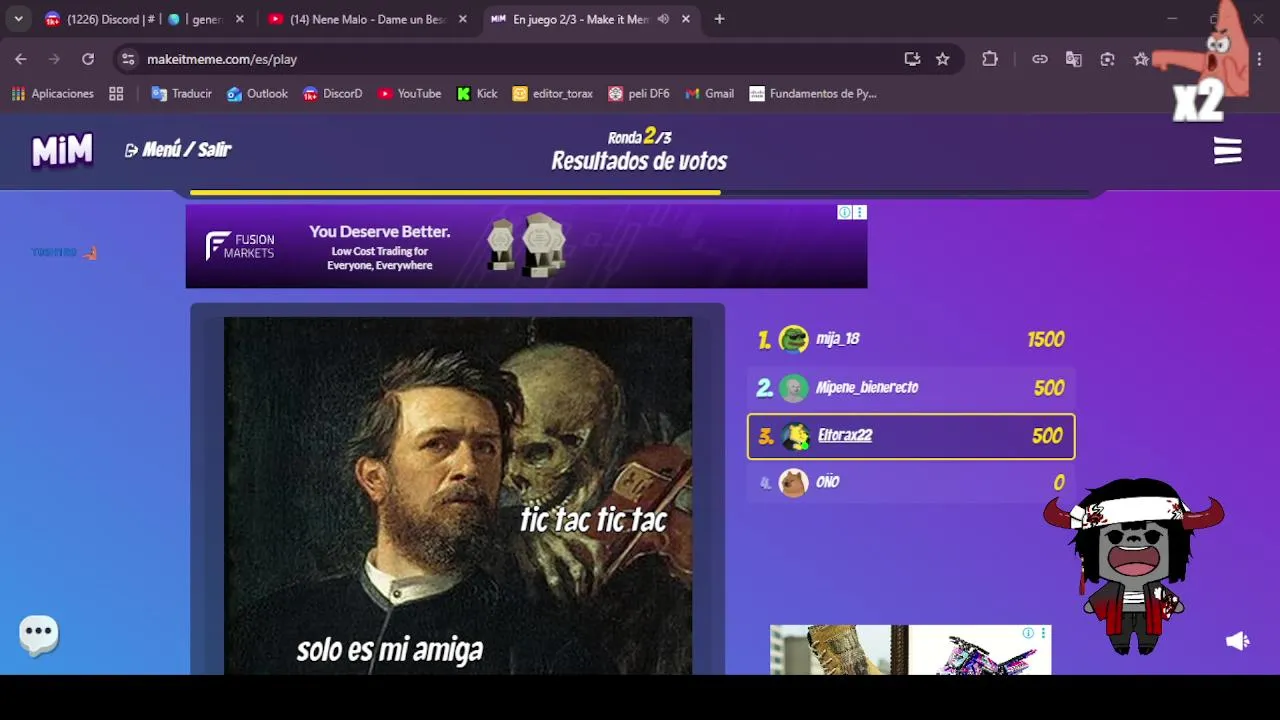Viewport: 1280px width, 720px height.
Task: Click the tab groups grid icon
Action: [116, 94]
